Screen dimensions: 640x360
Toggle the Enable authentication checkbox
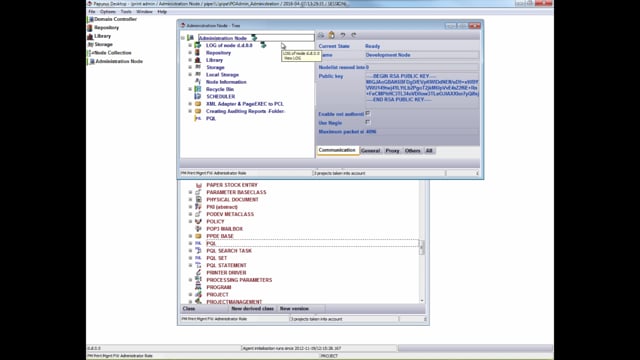click(x=368, y=113)
